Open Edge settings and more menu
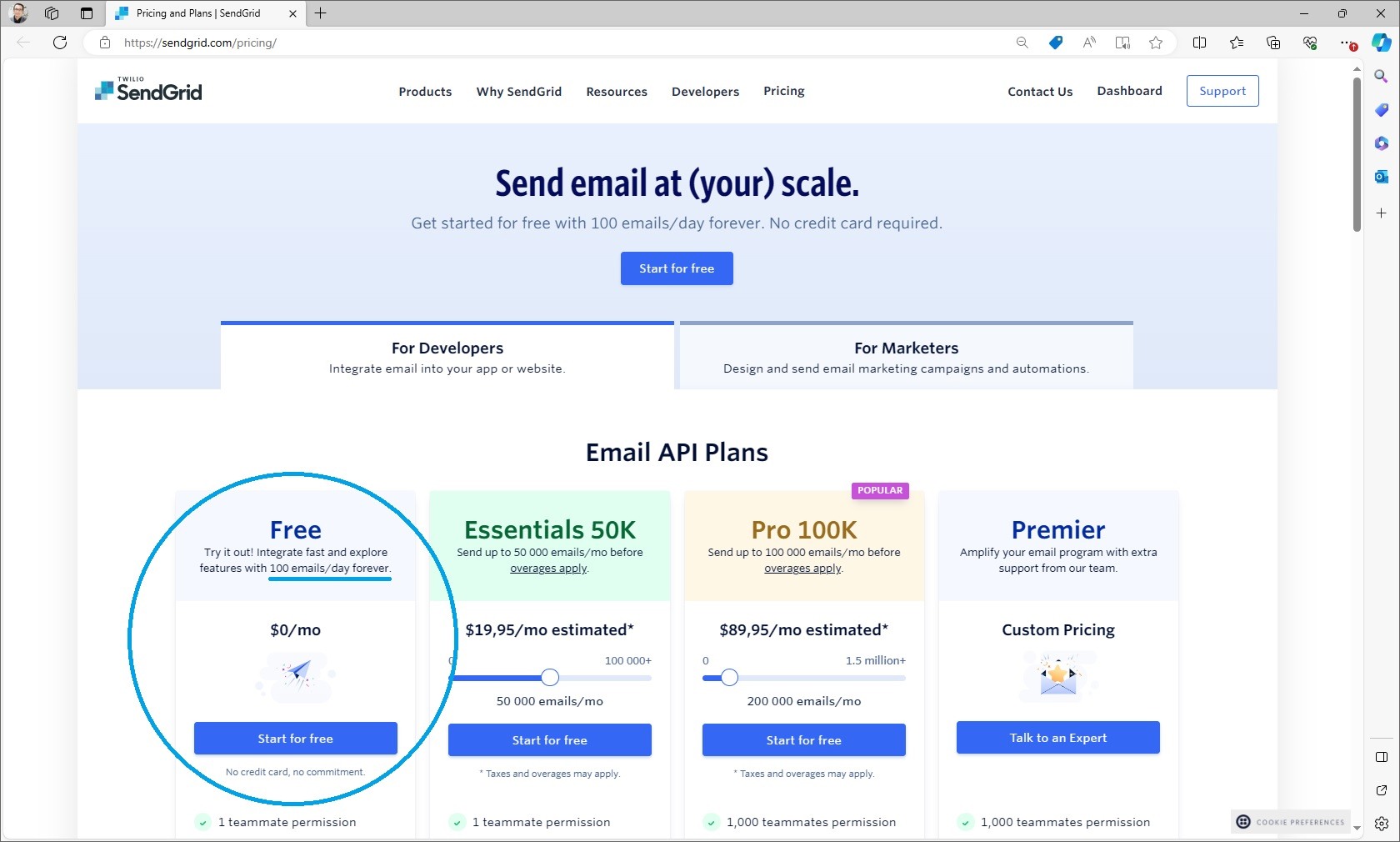Image resolution: width=1400 pixels, height=842 pixels. [1347, 43]
